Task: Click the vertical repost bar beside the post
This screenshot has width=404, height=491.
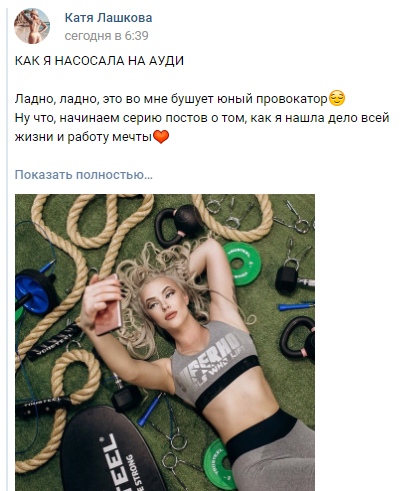Action: pyautogui.click(x=7, y=245)
